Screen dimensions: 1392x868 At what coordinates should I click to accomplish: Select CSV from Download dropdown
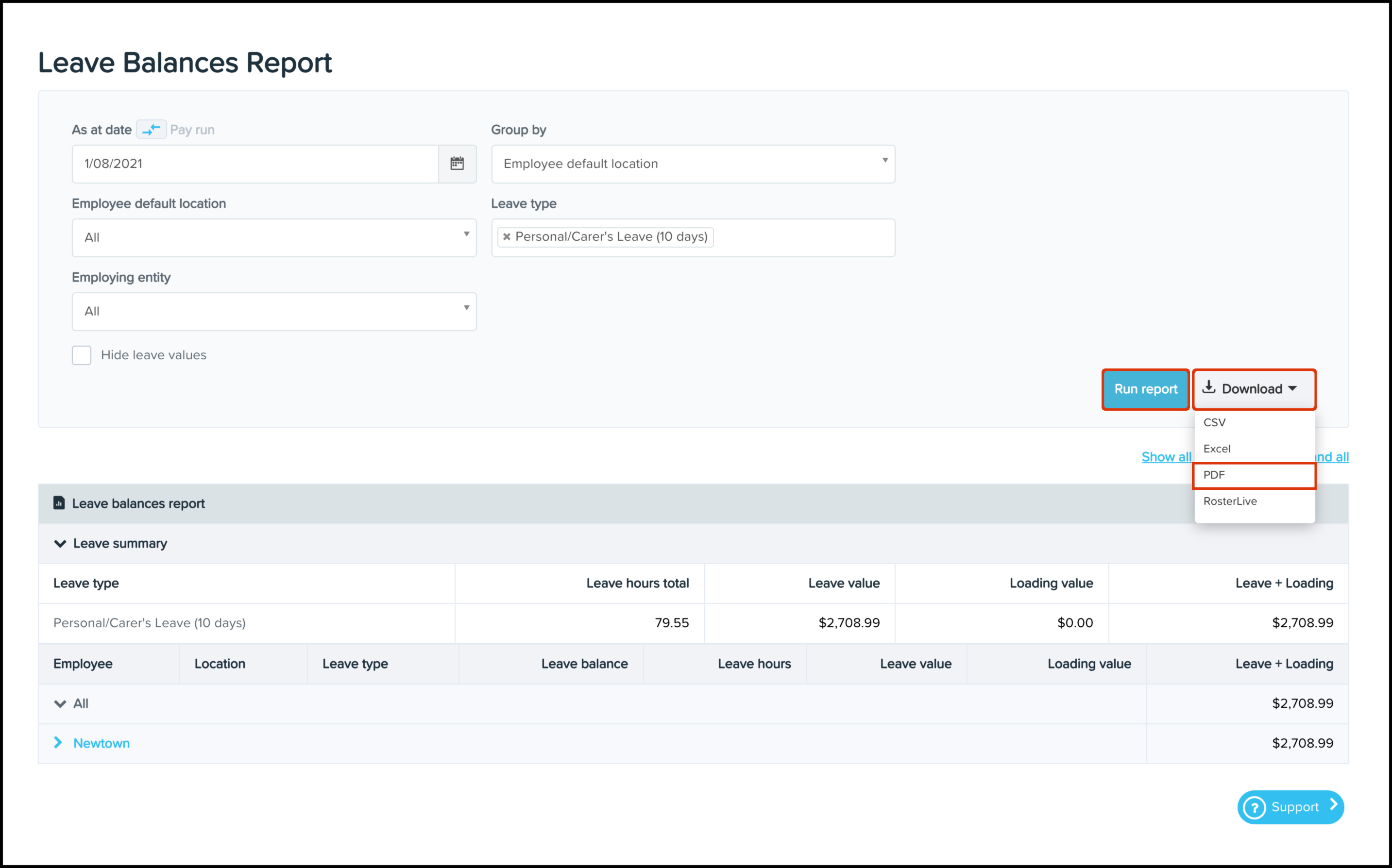coord(1217,421)
